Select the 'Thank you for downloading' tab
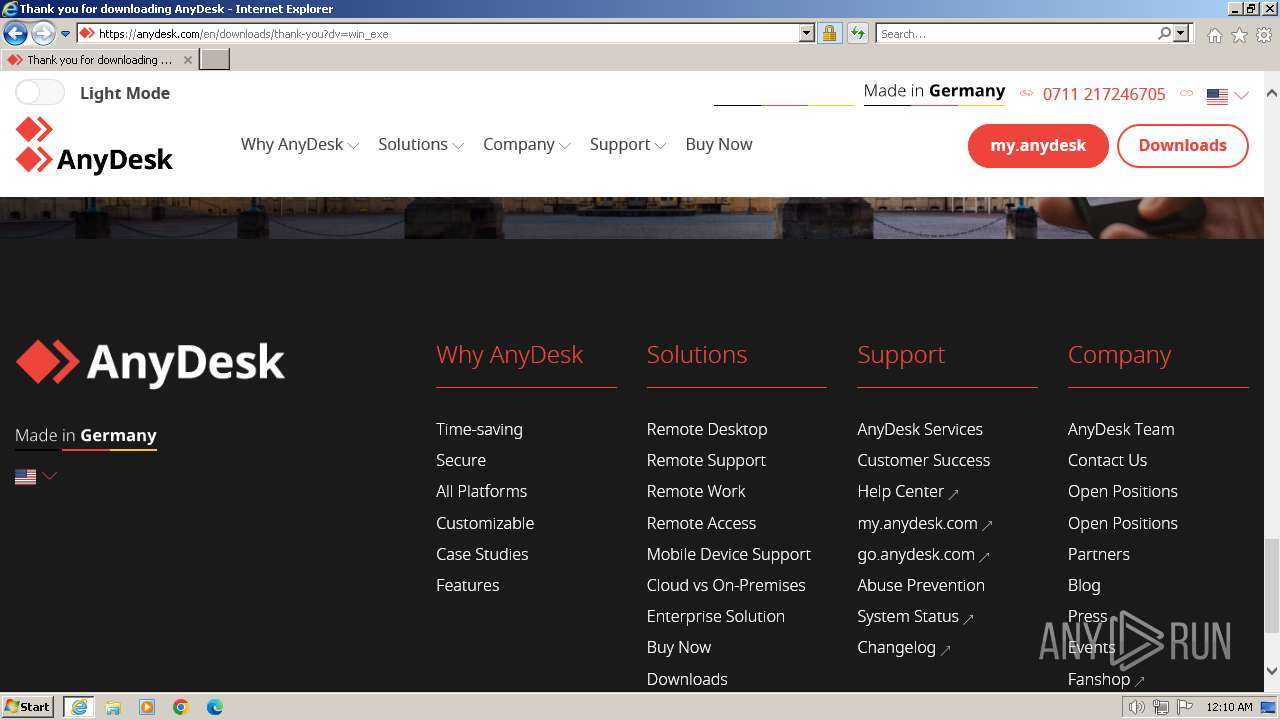This screenshot has width=1280, height=720. [x=99, y=60]
